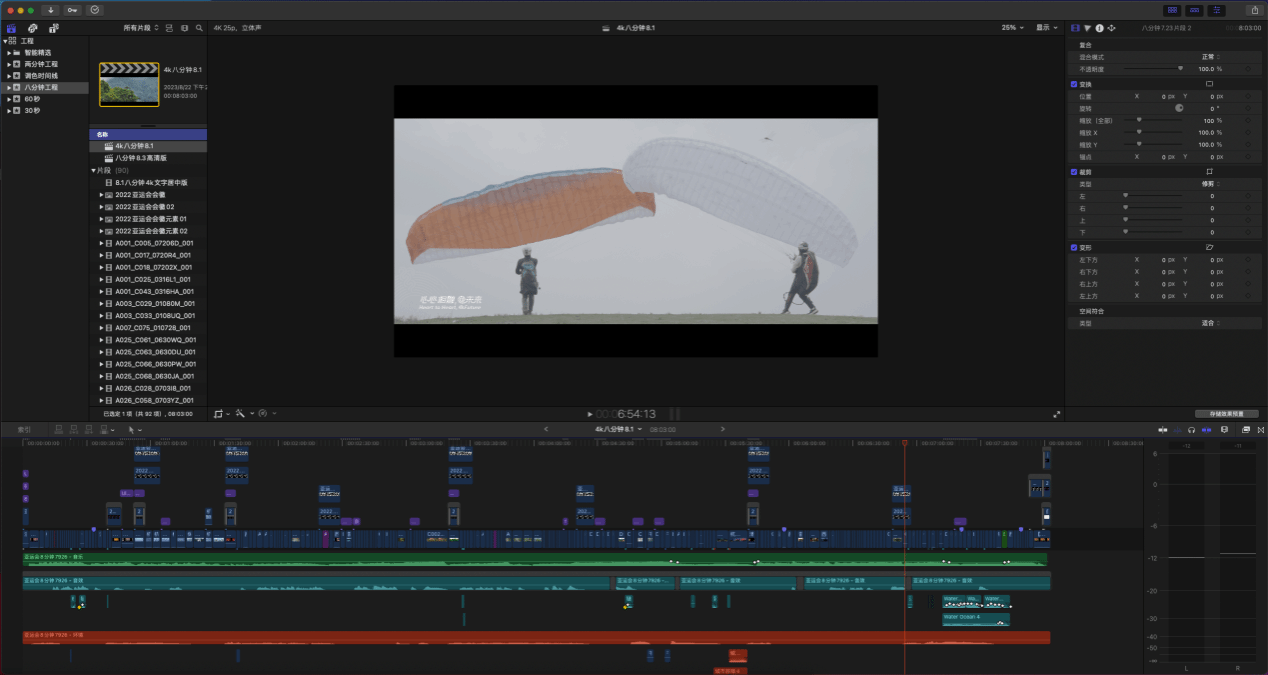1268x675 pixels.
Task: Select the 八分钟工程 library item
Action: click(x=42, y=88)
